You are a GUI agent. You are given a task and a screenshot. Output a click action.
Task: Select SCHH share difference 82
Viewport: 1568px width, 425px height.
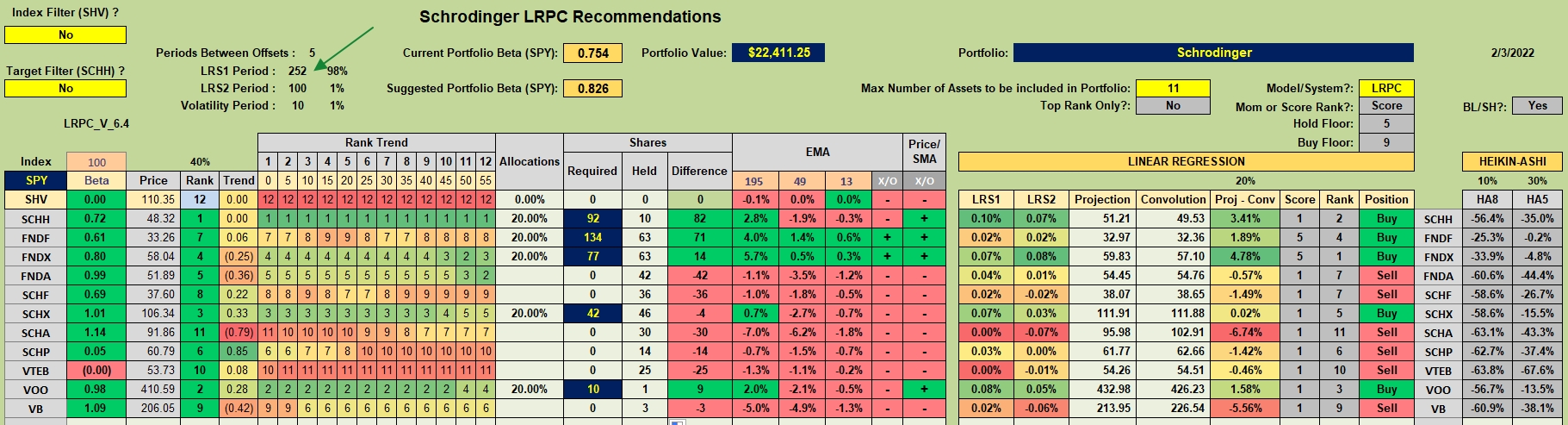(x=700, y=219)
